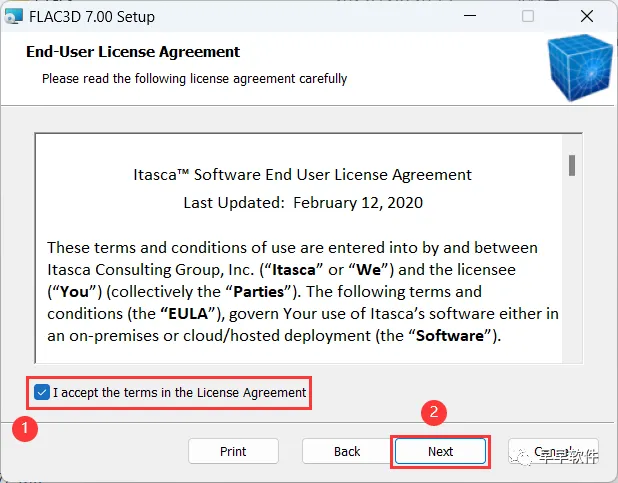The height and width of the screenshot is (483, 618).
Task: Click the partly covered Cancel button
Action: [x=553, y=451]
